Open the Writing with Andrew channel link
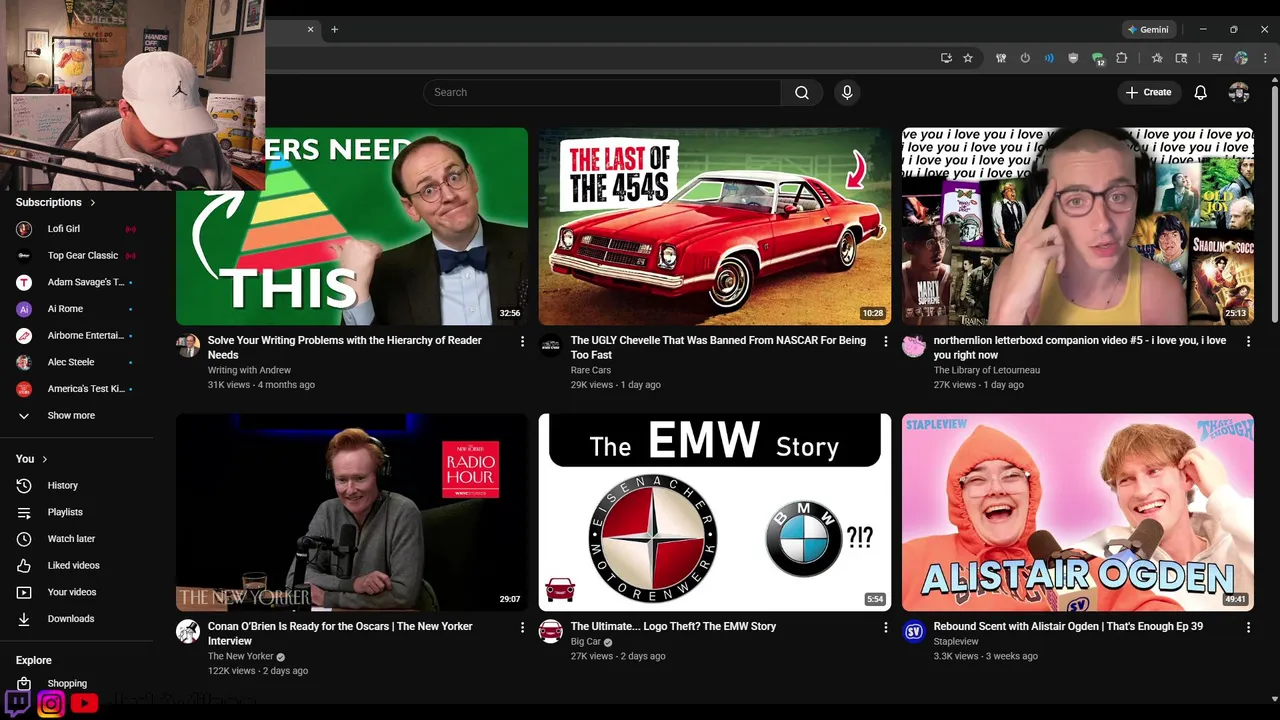The width and height of the screenshot is (1280, 720). [249, 370]
